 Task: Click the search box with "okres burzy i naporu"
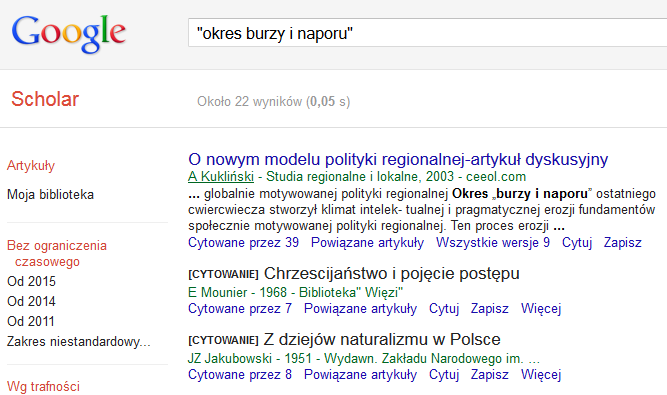click(x=428, y=33)
